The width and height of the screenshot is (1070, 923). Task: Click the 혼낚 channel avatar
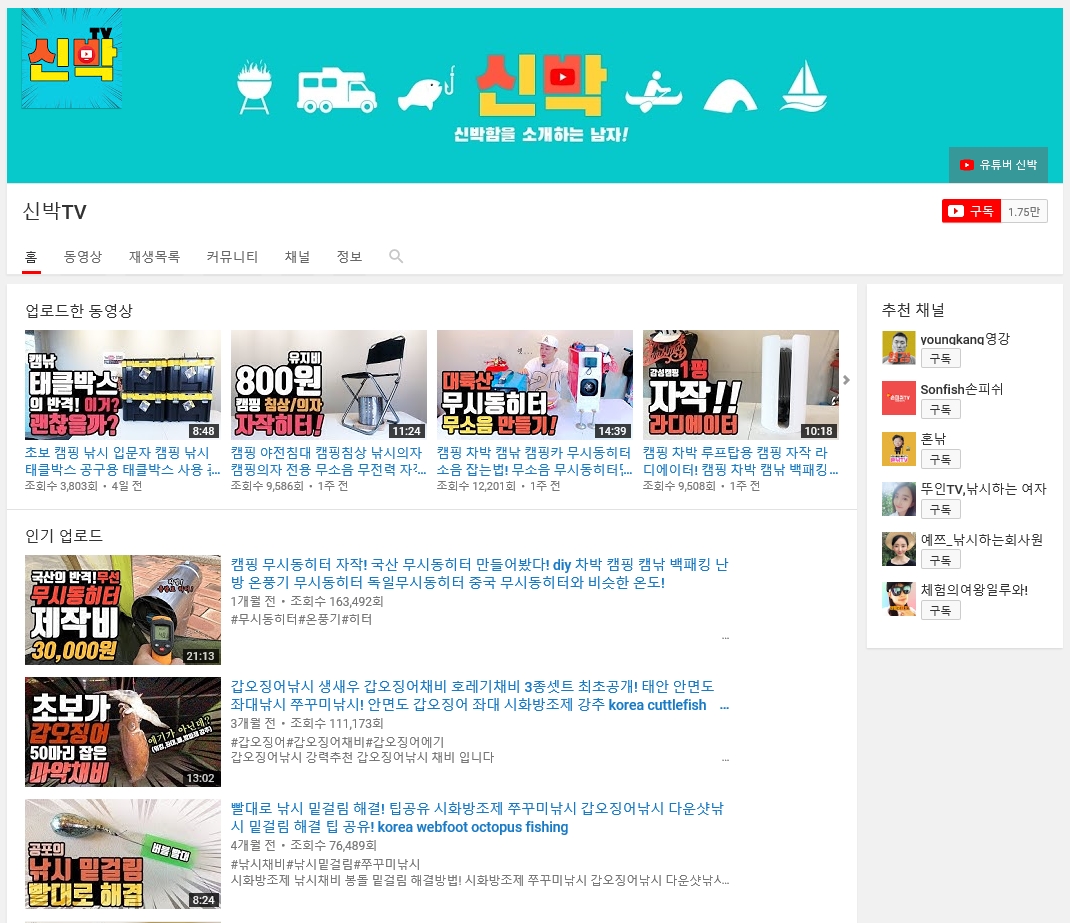point(898,449)
